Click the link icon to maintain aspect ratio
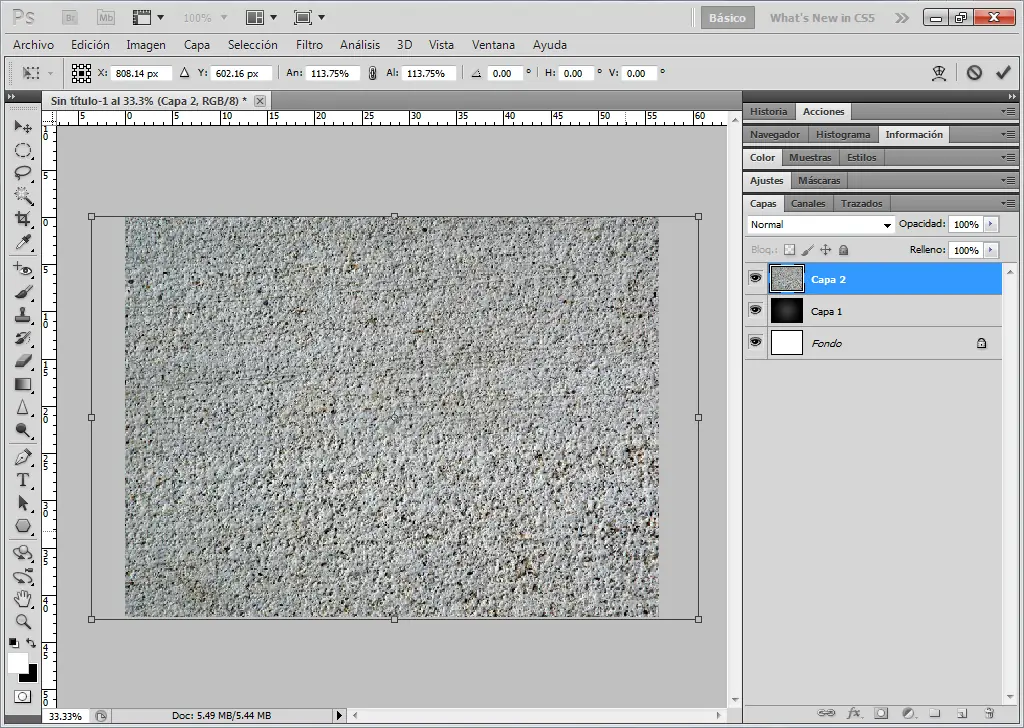This screenshot has height=728, width=1024. click(372, 73)
